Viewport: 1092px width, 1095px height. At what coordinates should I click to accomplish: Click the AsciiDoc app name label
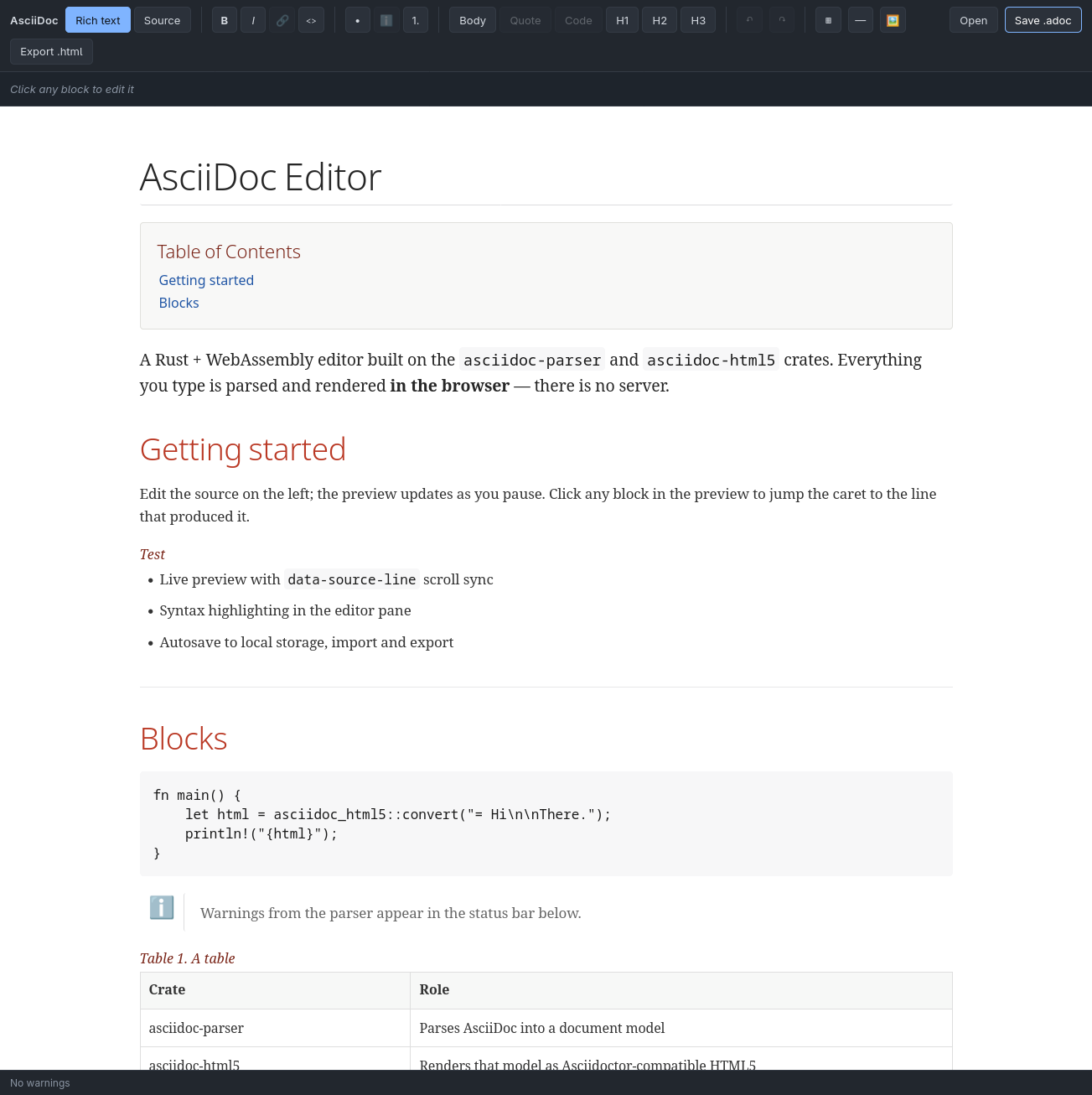pyautogui.click(x=34, y=20)
